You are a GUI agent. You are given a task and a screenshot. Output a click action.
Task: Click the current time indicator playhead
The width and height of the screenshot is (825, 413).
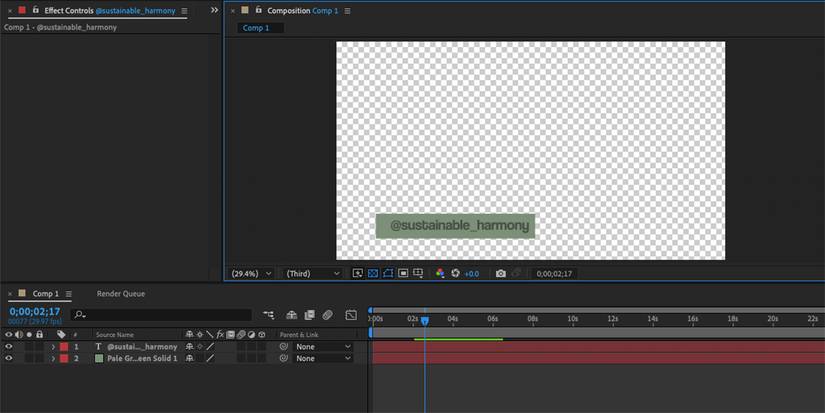pyautogui.click(x=425, y=320)
